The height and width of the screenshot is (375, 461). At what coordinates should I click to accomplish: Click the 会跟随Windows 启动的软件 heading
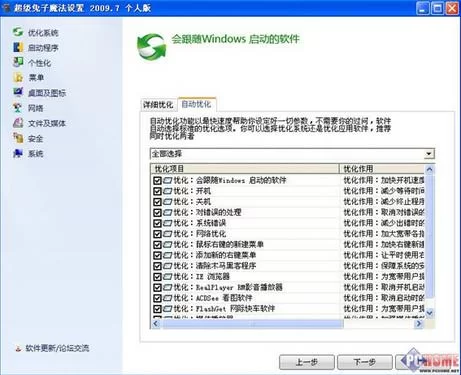tap(235, 39)
